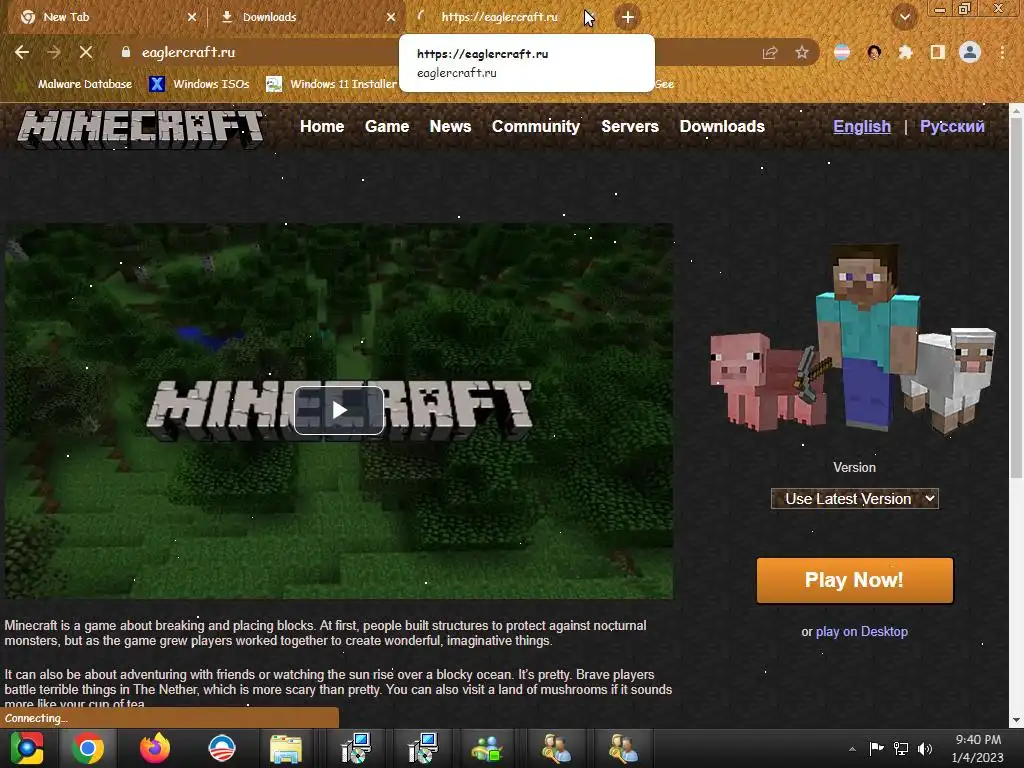Open the Windows 11 Installer bookmark
1024x768 pixels.
(x=332, y=84)
